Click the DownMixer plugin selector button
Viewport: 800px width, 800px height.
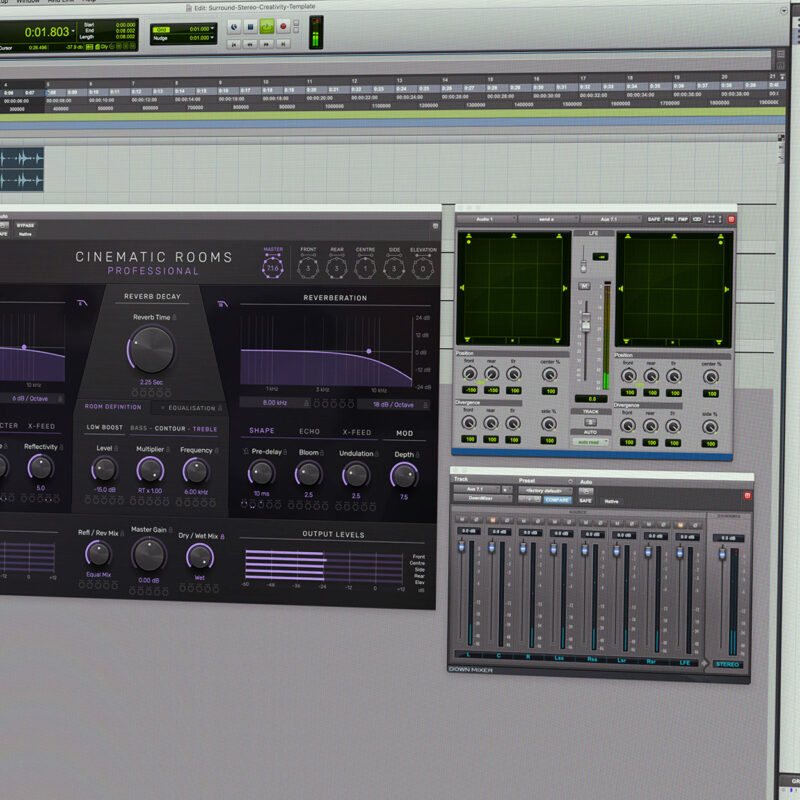pyautogui.click(x=482, y=498)
